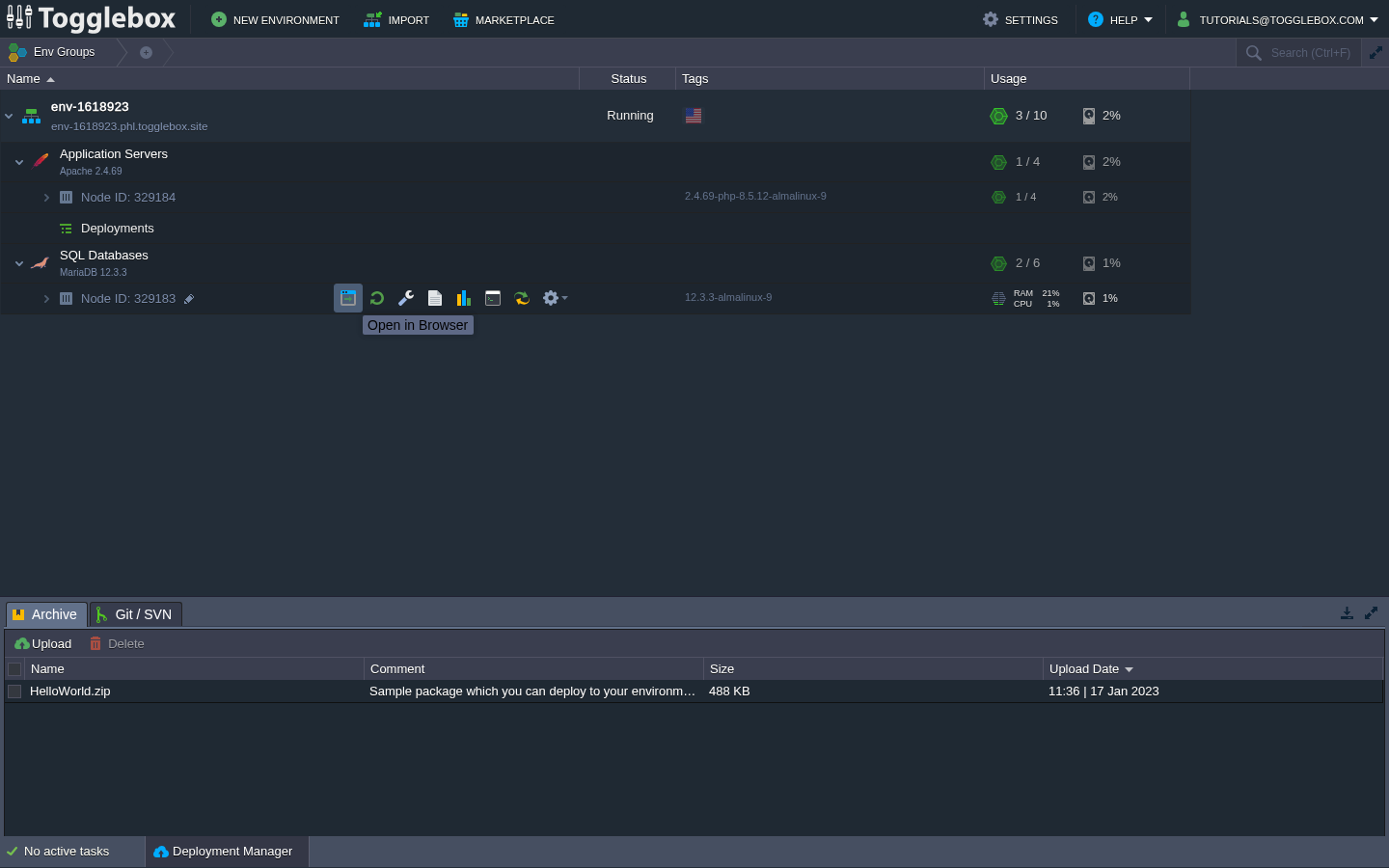Click the Application Servers 1 / 4 cloudlets icon
The height and width of the screenshot is (868, 1389).
tap(998, 162)
